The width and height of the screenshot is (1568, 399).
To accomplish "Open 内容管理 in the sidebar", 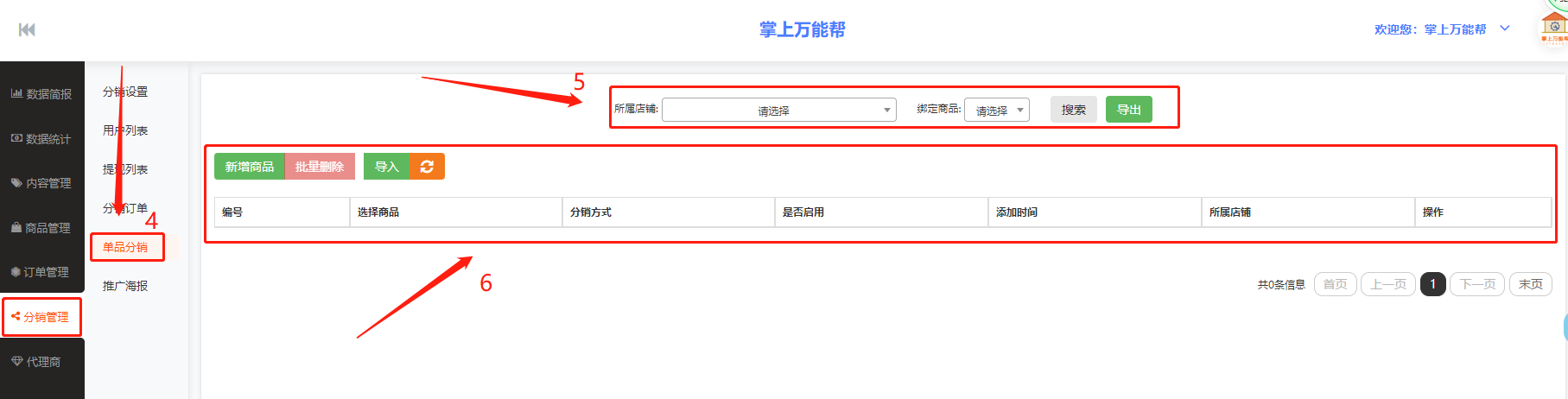I will coord(41,183).
